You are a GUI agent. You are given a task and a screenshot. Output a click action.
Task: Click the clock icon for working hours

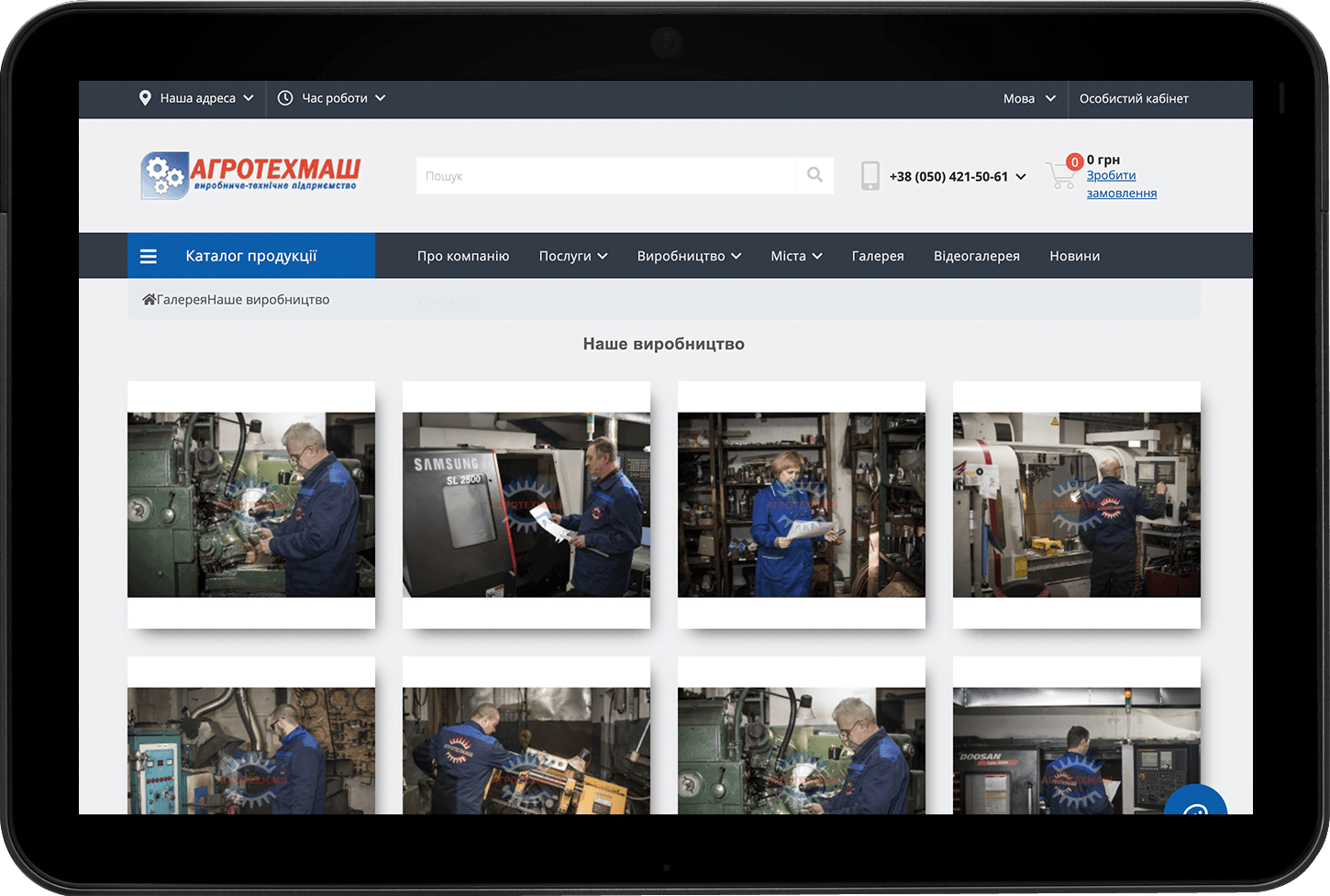point(285,98)
